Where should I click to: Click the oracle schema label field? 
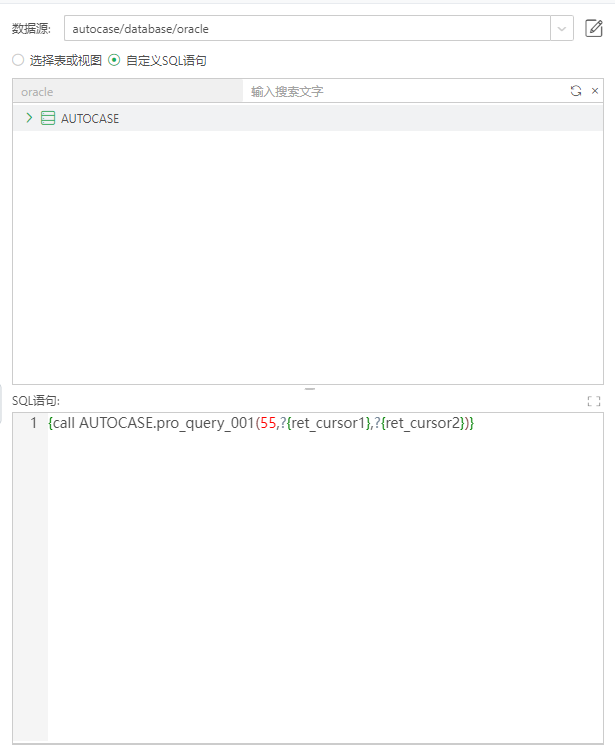click(128, 91)
